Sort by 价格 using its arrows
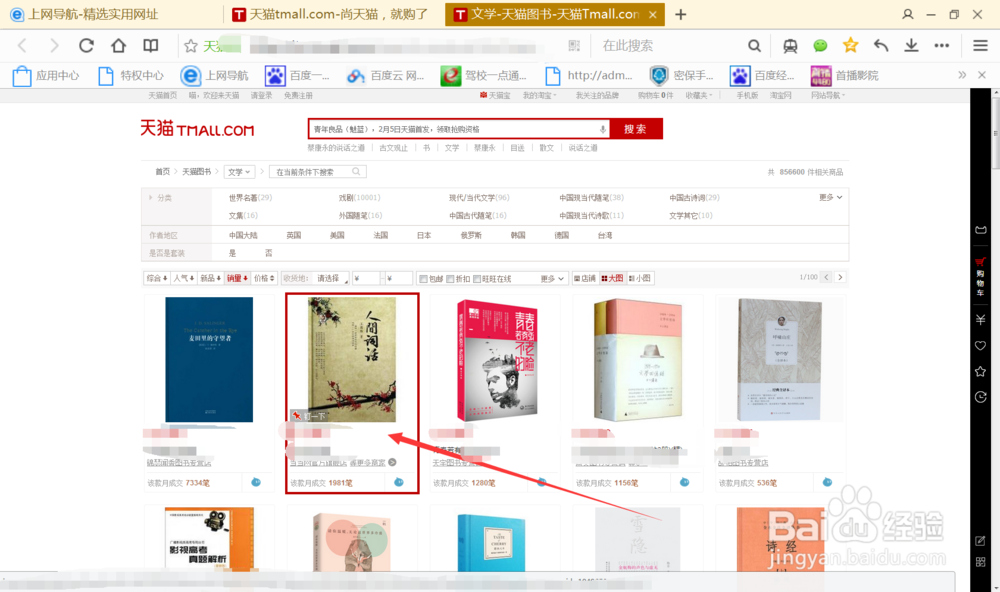 pyautogui.click(x=264, y=278)
